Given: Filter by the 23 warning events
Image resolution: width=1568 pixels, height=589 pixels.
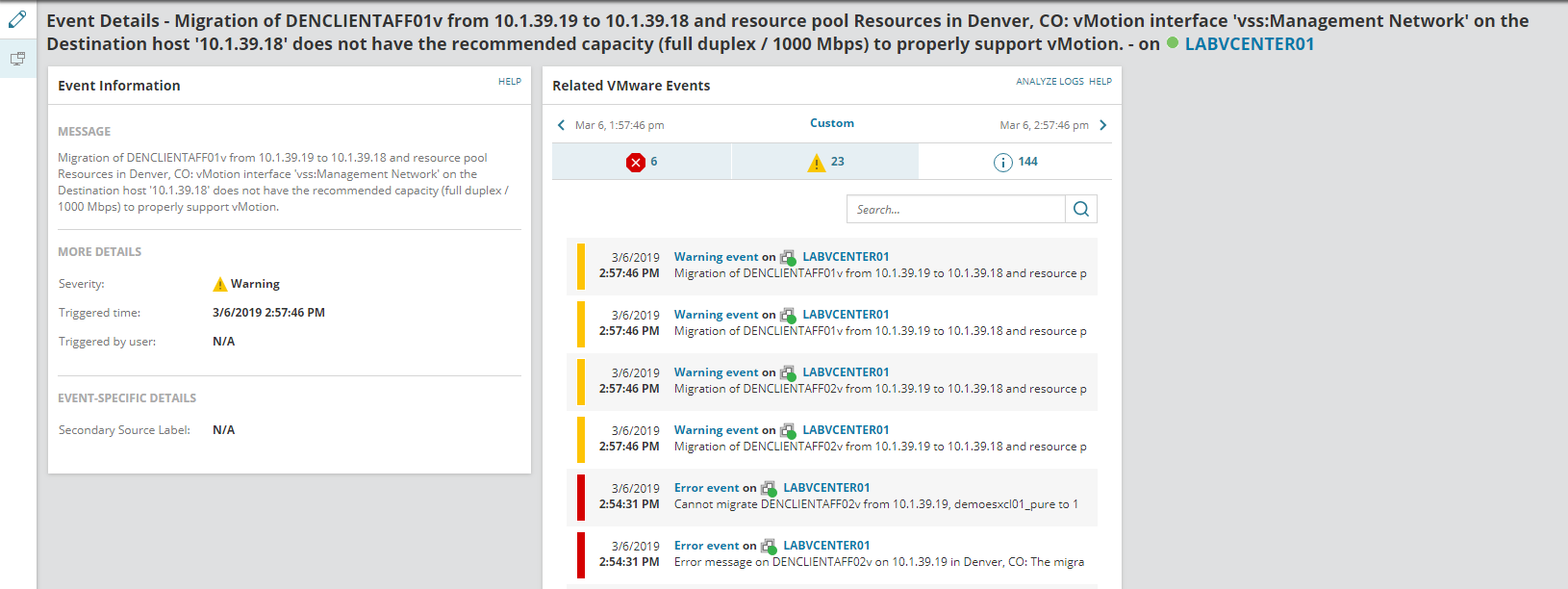Looking at the screenshot, I should point(825,162).
